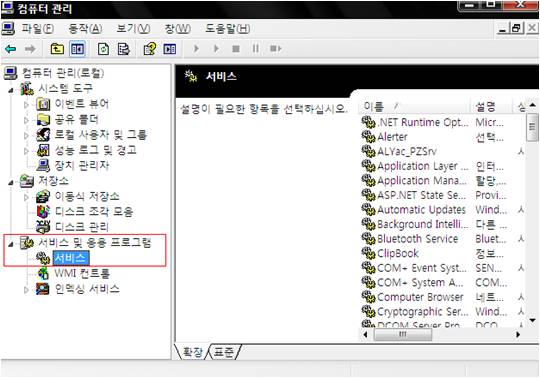Click the 이벤트 뷰어 tree icon
Viewport: 540px width, 378px height.
[43, 104]
